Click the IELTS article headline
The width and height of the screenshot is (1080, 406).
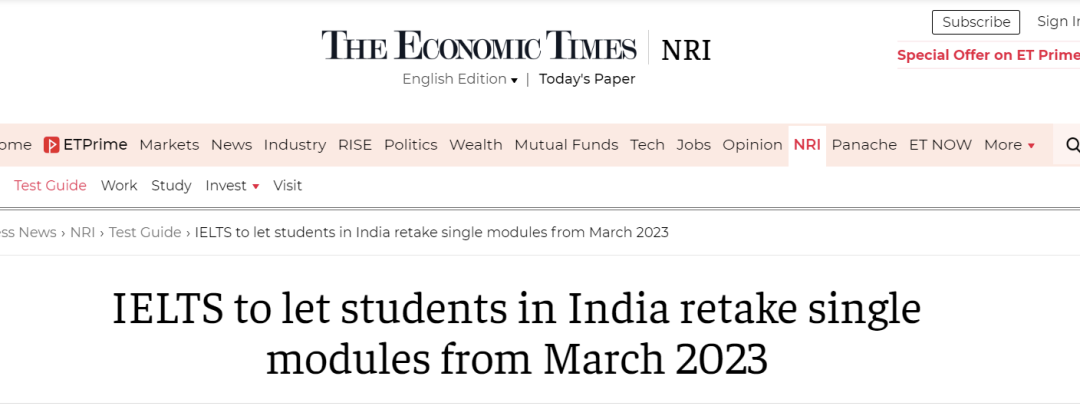click(x=516, y=334)
